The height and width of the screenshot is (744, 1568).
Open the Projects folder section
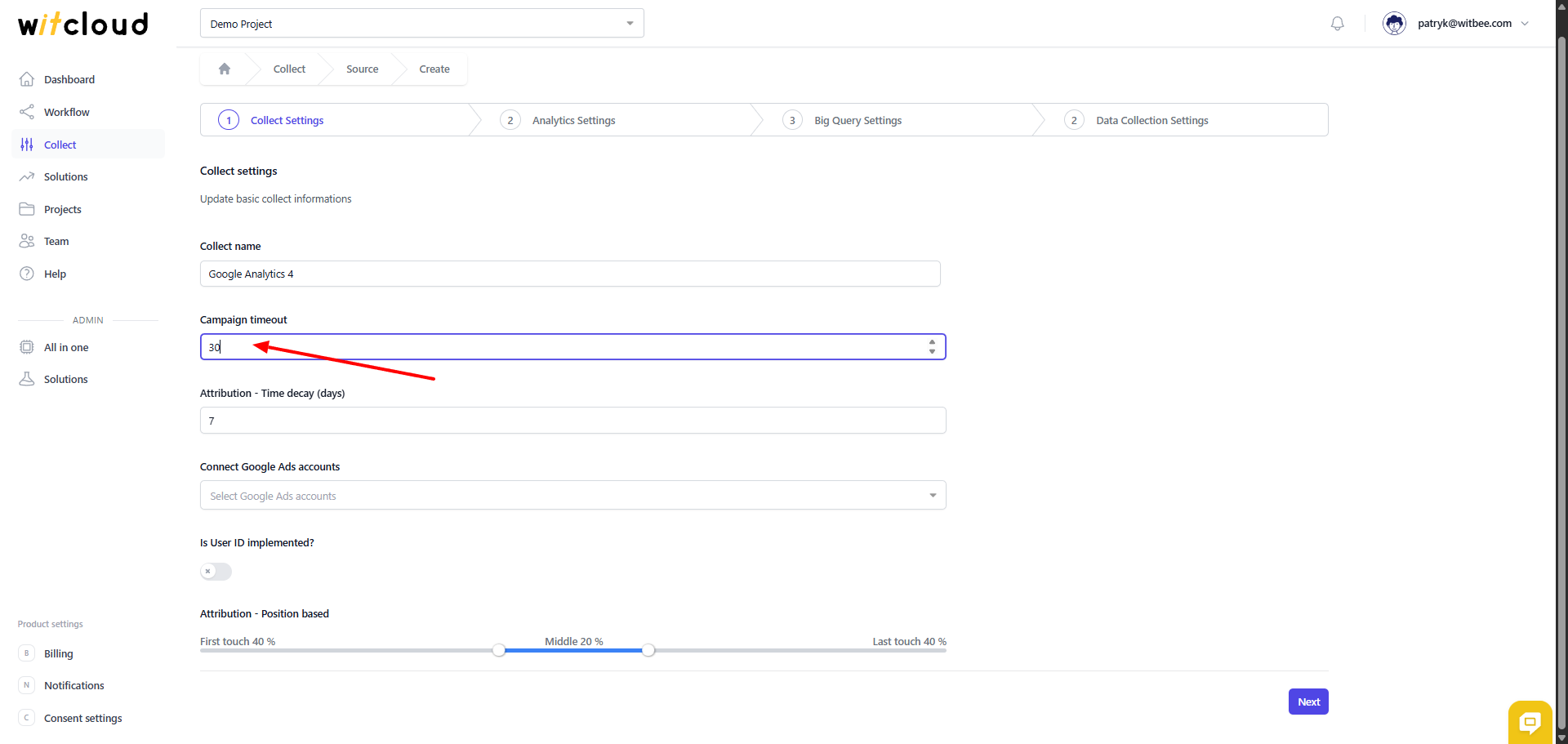coord(62,209)
